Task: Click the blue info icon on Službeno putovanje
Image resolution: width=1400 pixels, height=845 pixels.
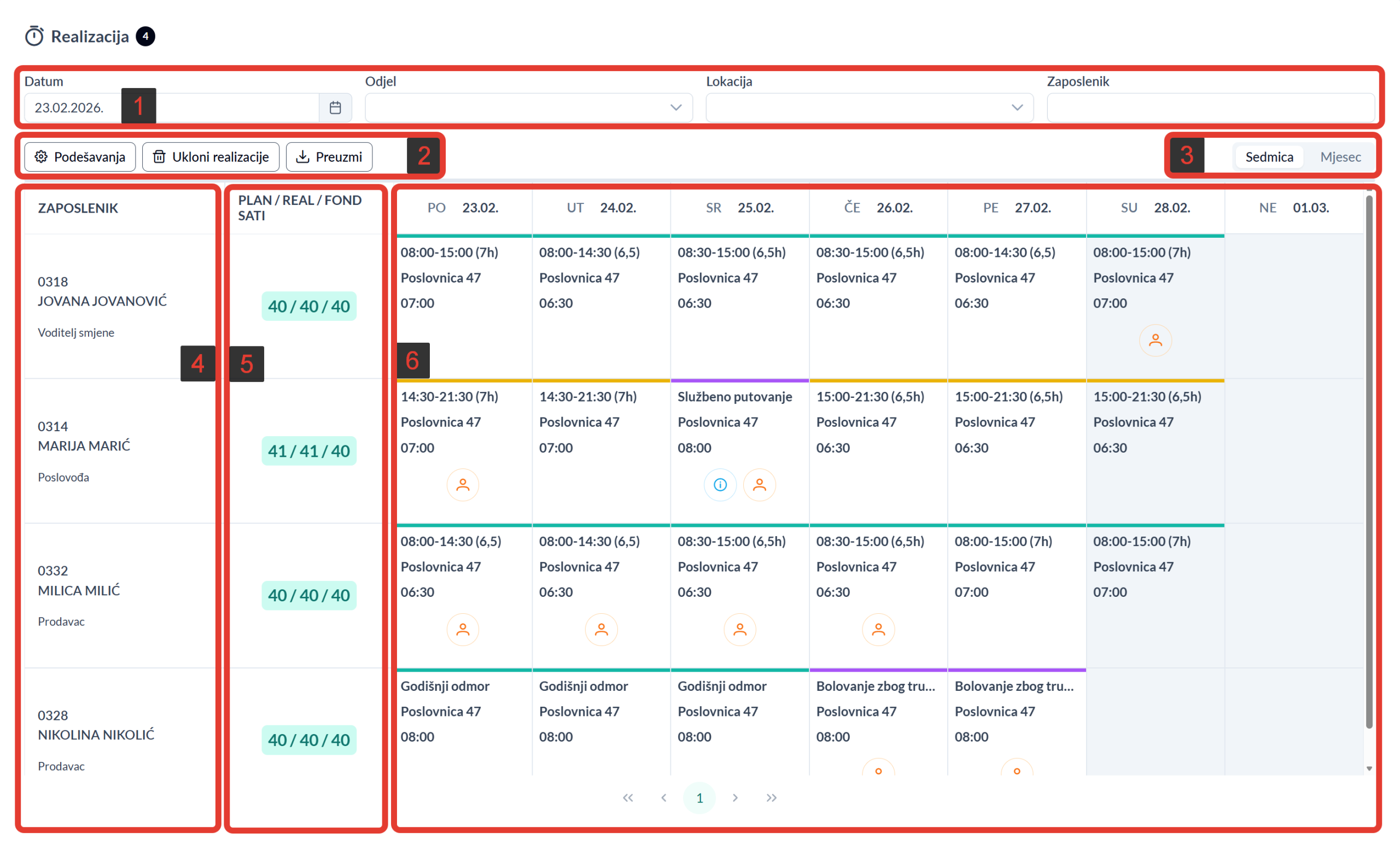Action: pyautogui.click(x=720, y=484)
